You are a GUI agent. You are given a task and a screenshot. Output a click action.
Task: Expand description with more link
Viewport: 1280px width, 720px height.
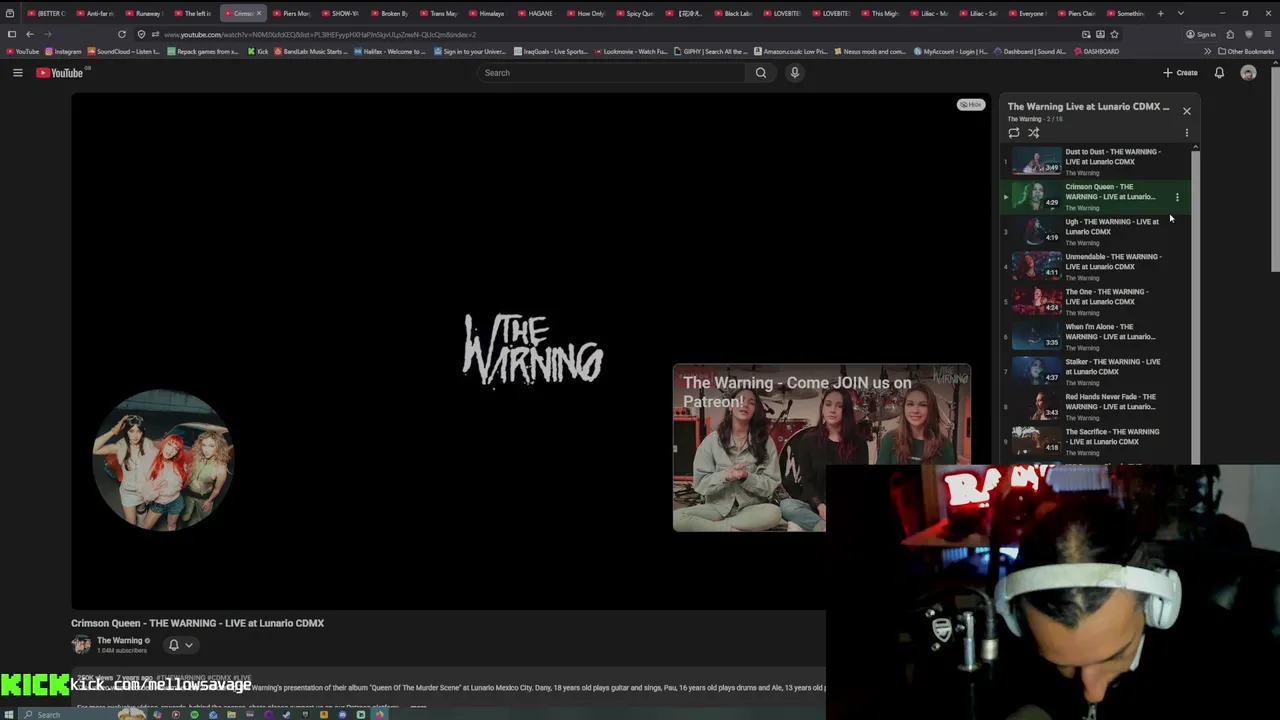tap(418, 707)
